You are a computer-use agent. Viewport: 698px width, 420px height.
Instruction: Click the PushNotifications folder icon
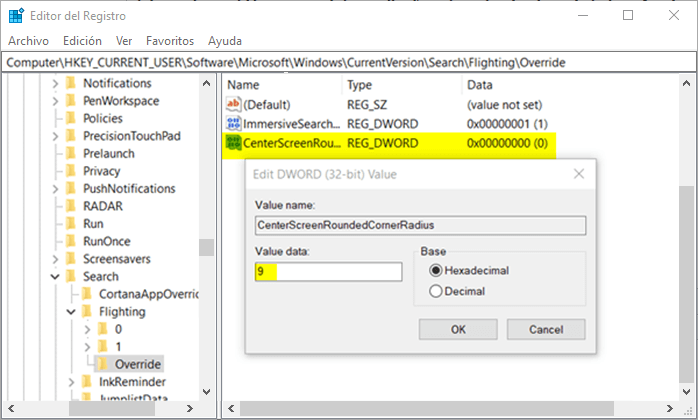pyautogui.click(x=70, y=188)
